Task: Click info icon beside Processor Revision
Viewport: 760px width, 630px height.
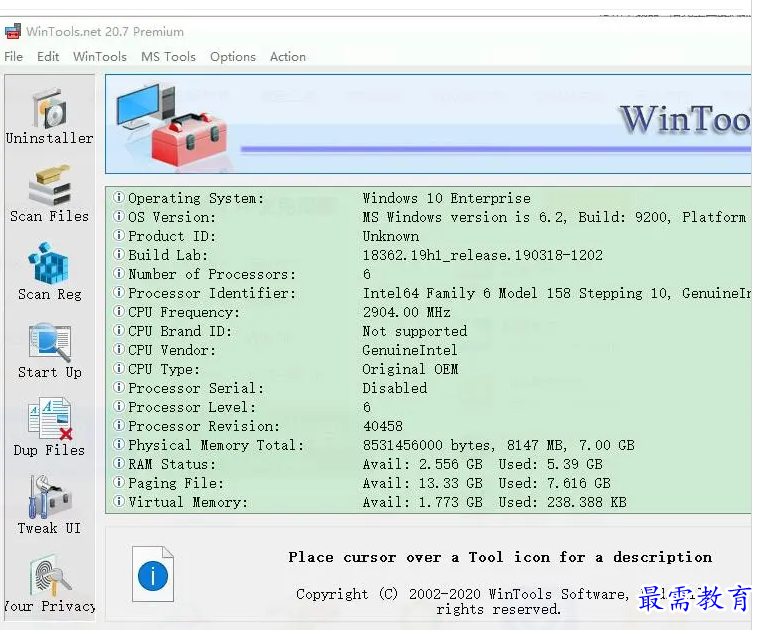Action: click(x=119, y=425)
